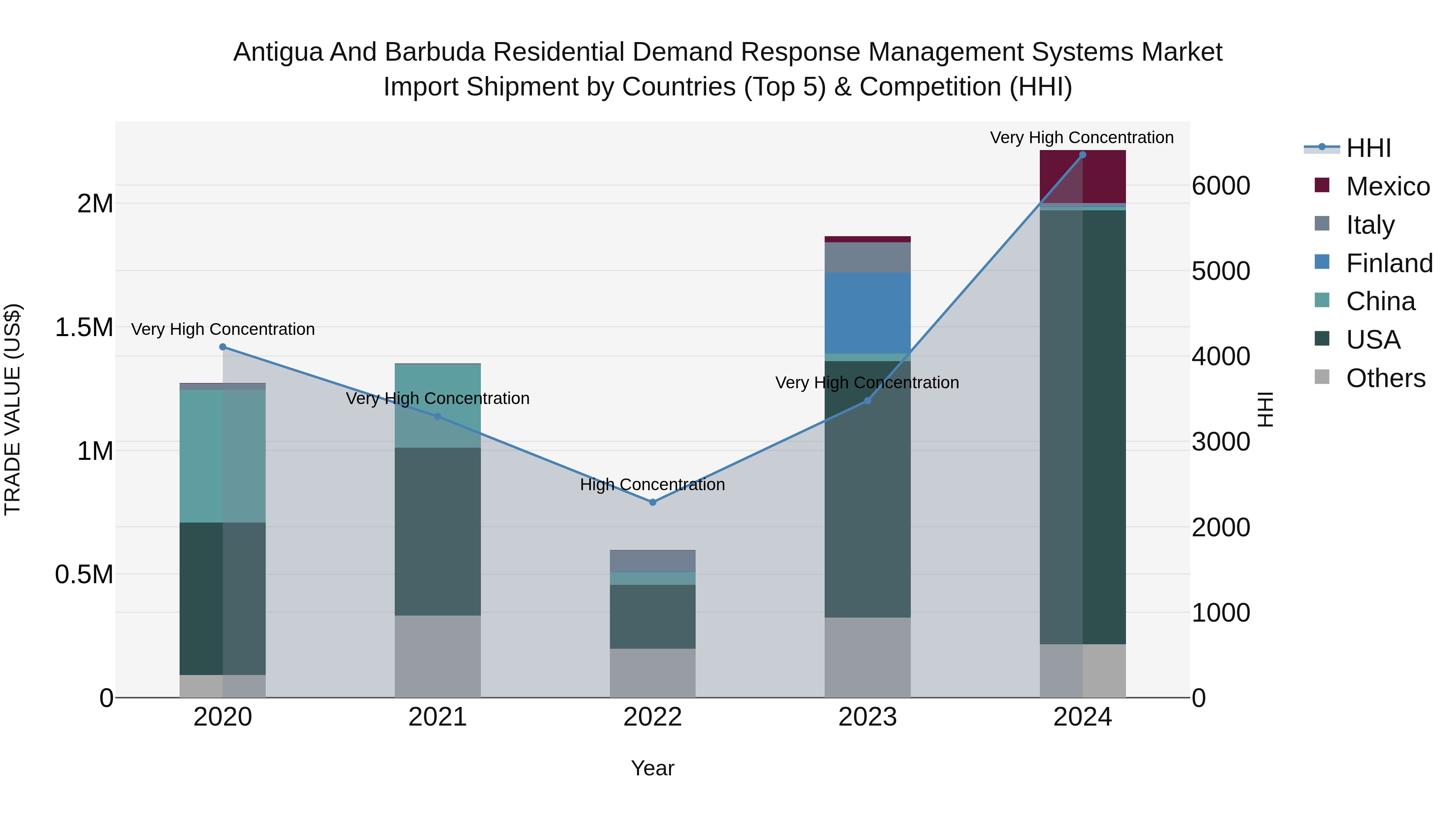Click the 3000 right axis tick label
This screenshot has width=1456, height=819.
(x=1221, y=442)
